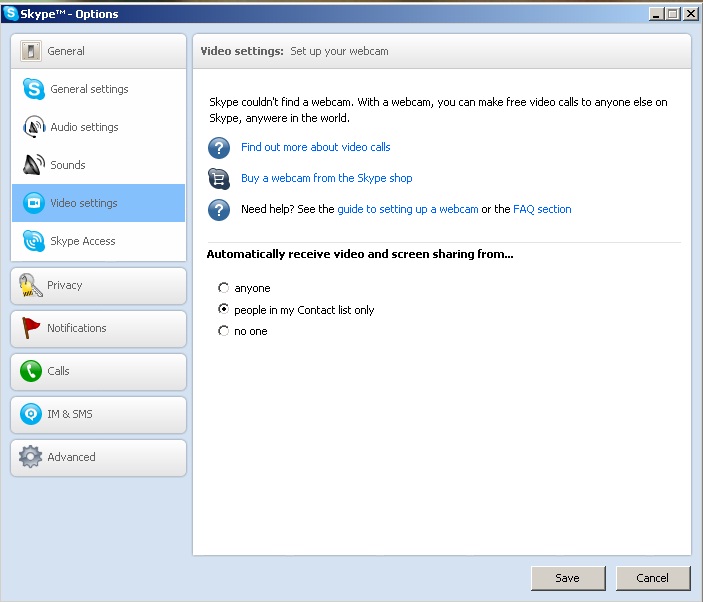Open 'Find out more about video calls' link

tap(316, 147)
